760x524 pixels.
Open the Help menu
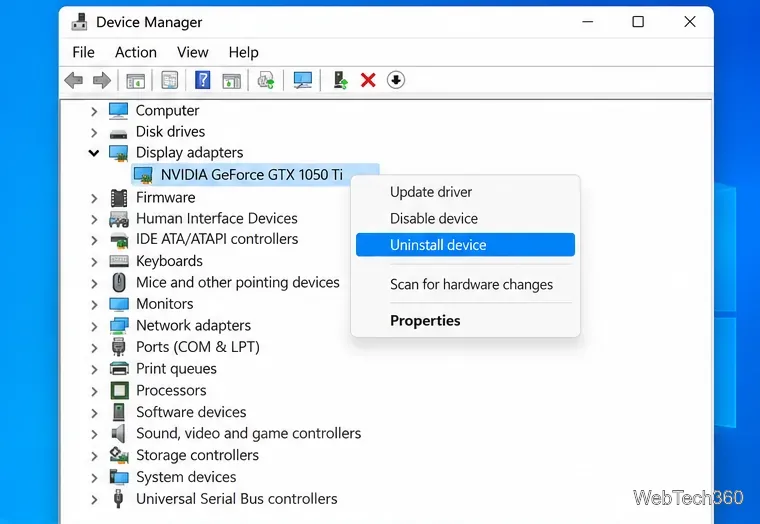pos(243,52)
